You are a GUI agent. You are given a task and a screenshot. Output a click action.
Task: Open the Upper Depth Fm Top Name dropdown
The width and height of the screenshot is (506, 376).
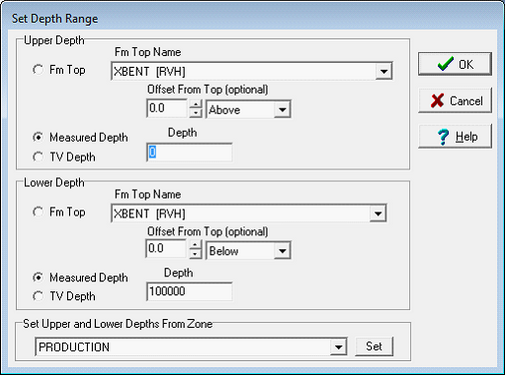click(x=384, y=71)
